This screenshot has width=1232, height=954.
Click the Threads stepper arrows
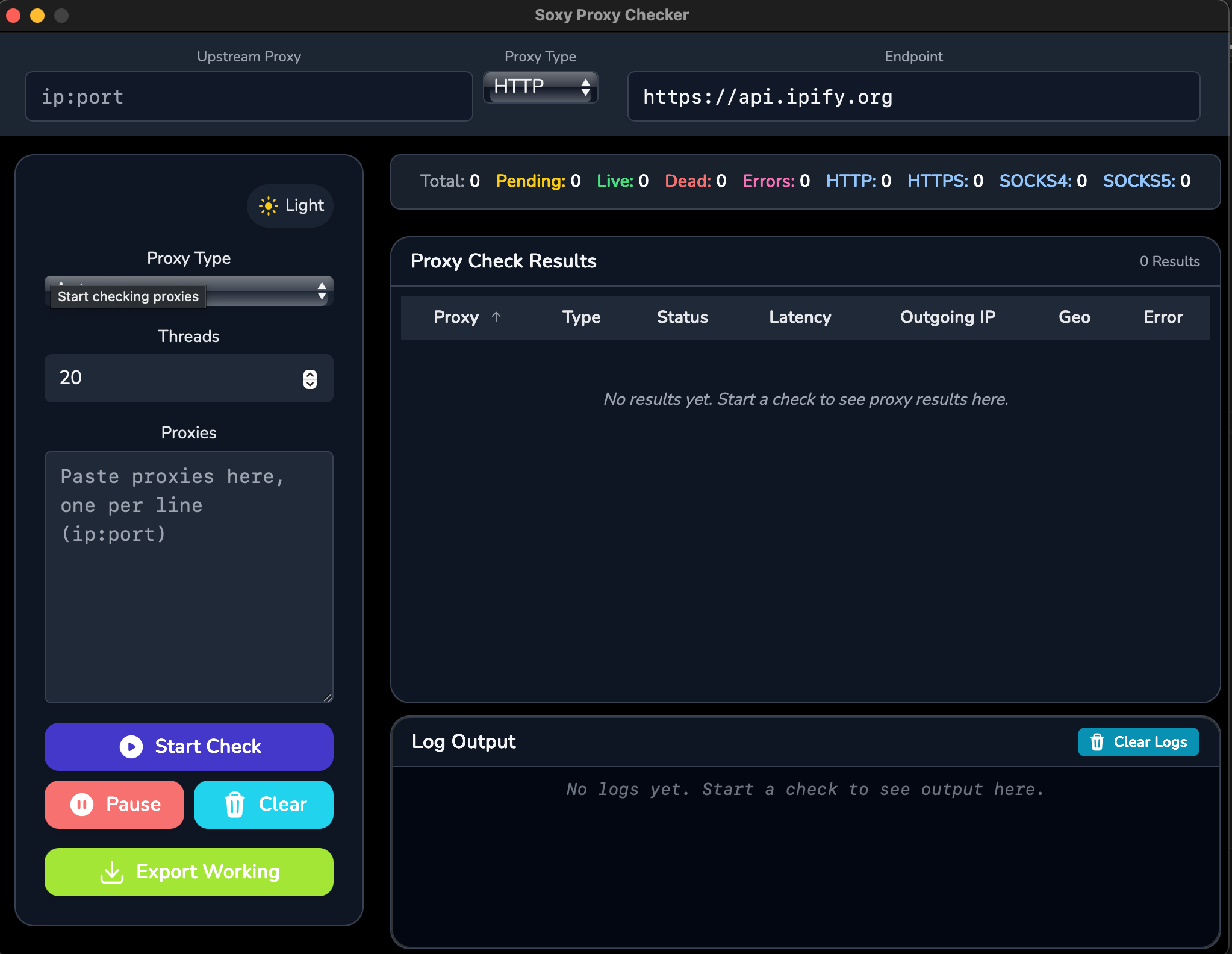(310, 379)
